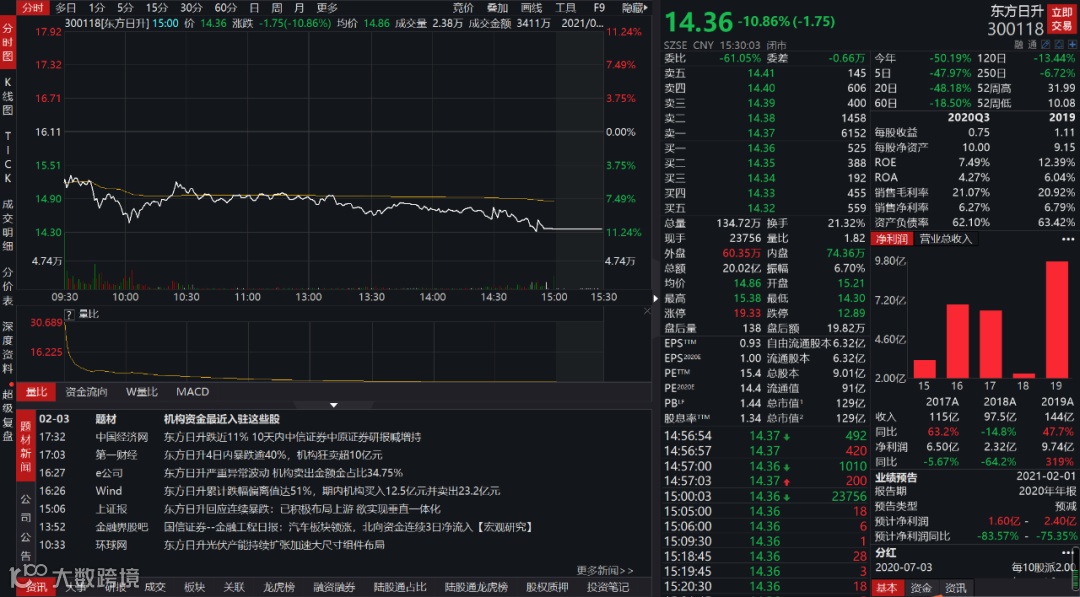
Task: Select the 资金流向 indicator tab
Action: [x=86, y=392]
